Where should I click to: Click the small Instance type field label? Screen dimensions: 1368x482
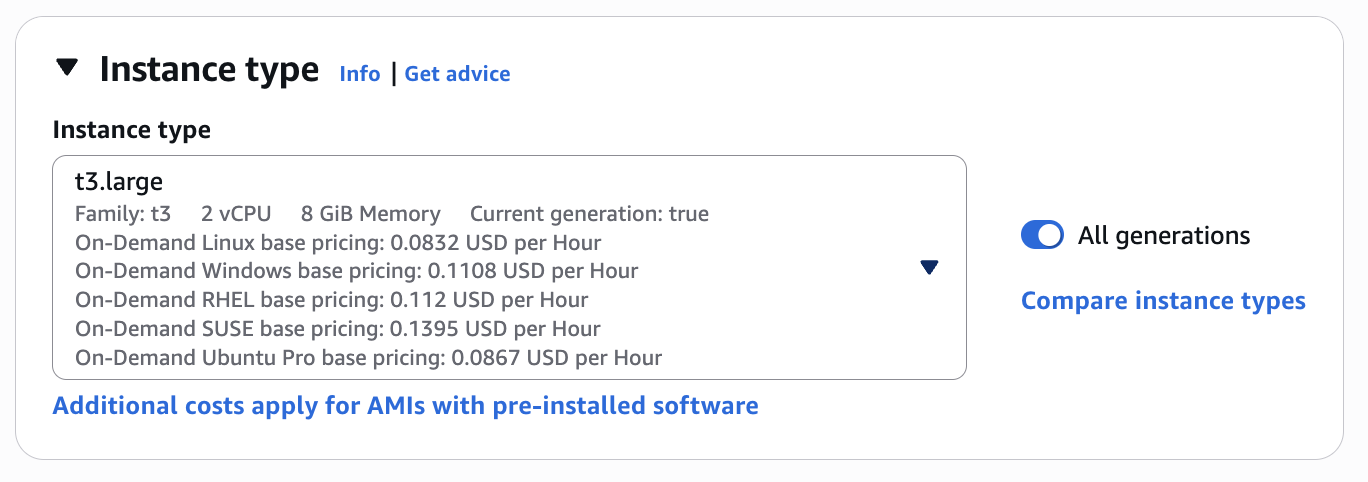131,130
